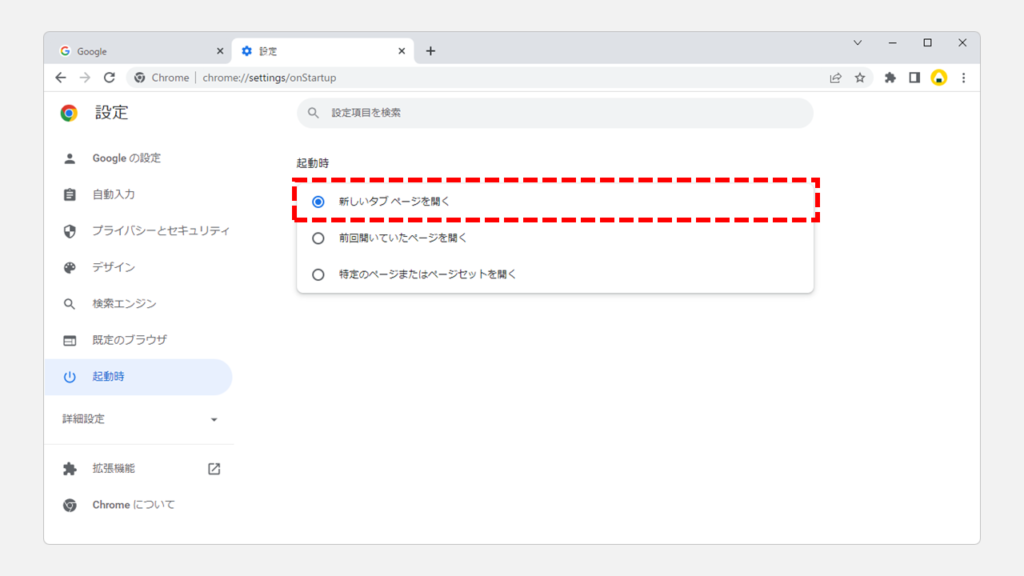Image resolution: width=1024 pixels, height=576 pixels.
Task: Open a new tab with plus button
Action: [x=430, y=51]
